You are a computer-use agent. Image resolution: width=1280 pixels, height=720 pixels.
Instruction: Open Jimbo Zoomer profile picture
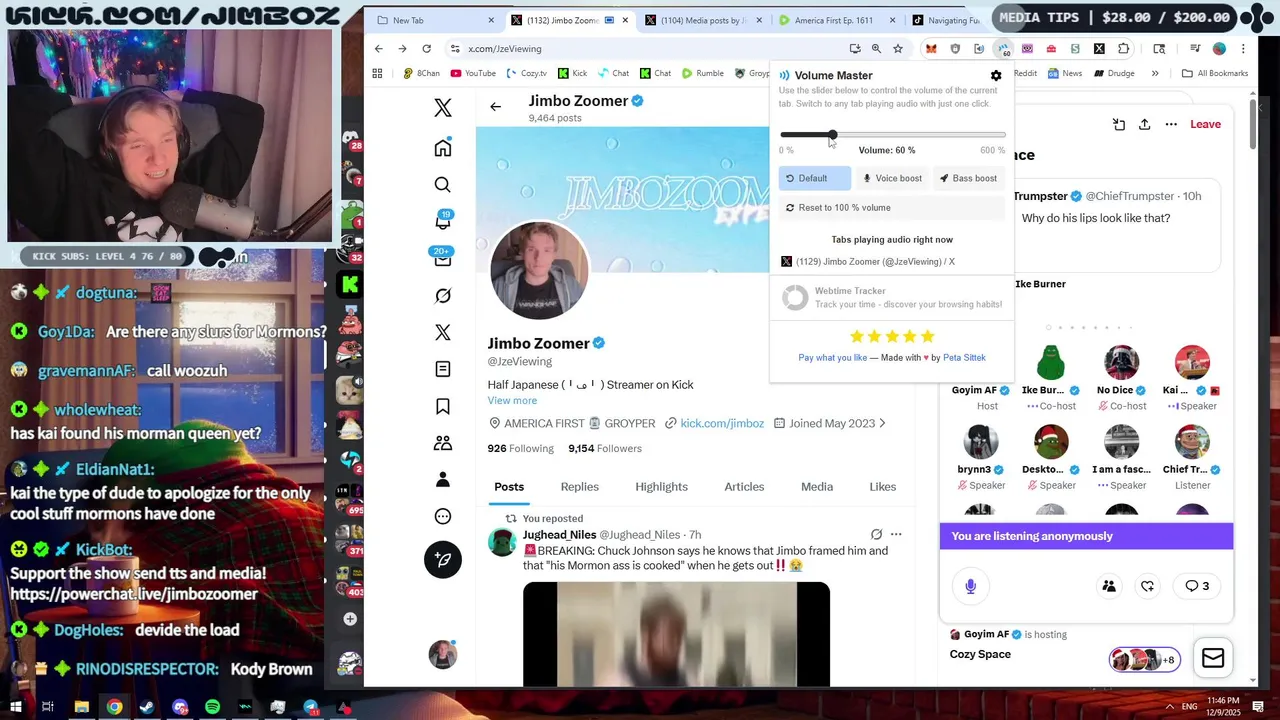click(539, 271)
